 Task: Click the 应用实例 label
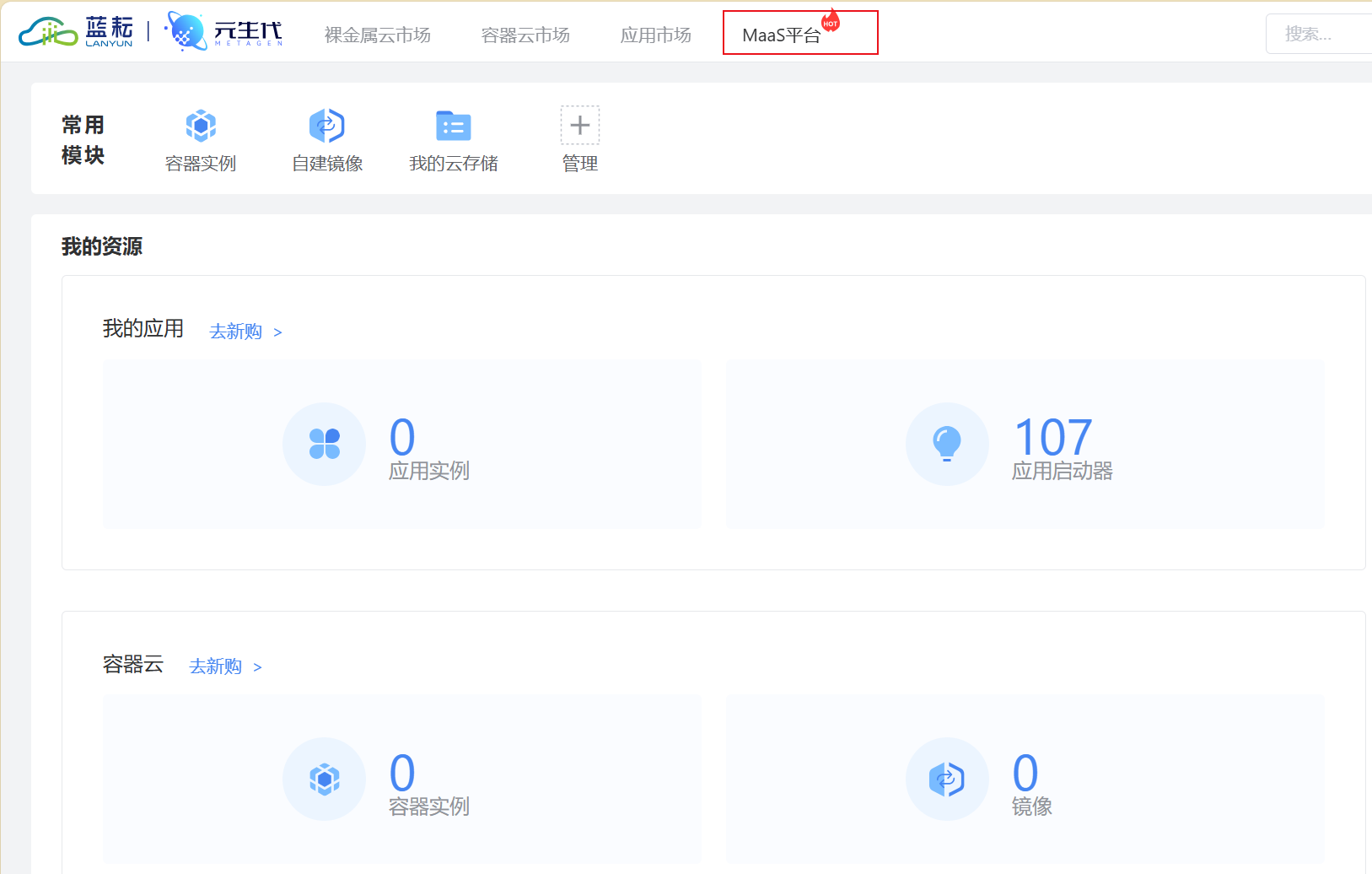point(429,471)
